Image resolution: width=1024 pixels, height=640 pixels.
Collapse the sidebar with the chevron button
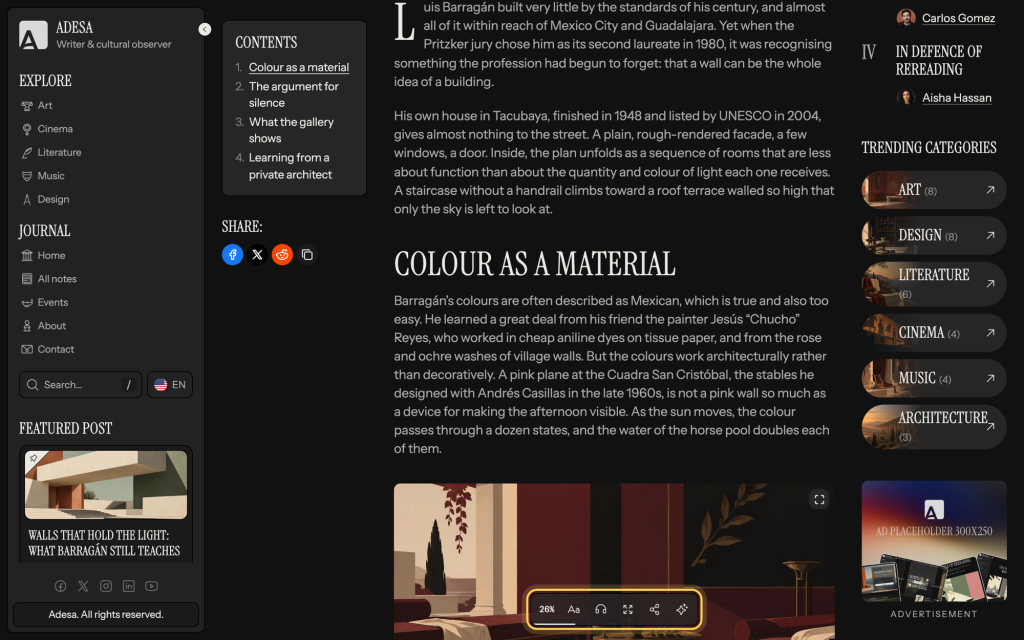coord(204,29)
